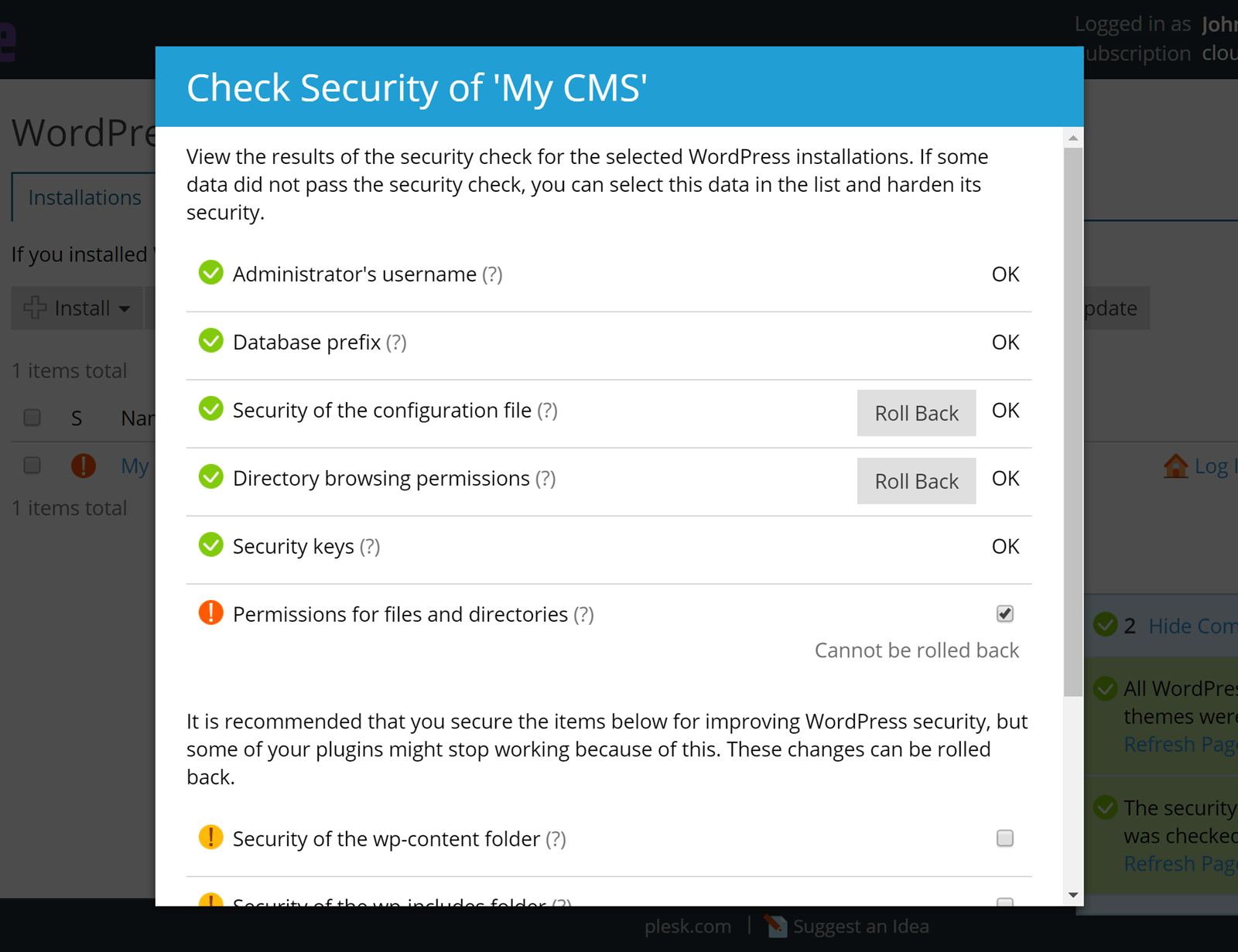The image size is (1238, 952).
Task: Click the green check icon beside Administrator's username
Action: (210, 273)
